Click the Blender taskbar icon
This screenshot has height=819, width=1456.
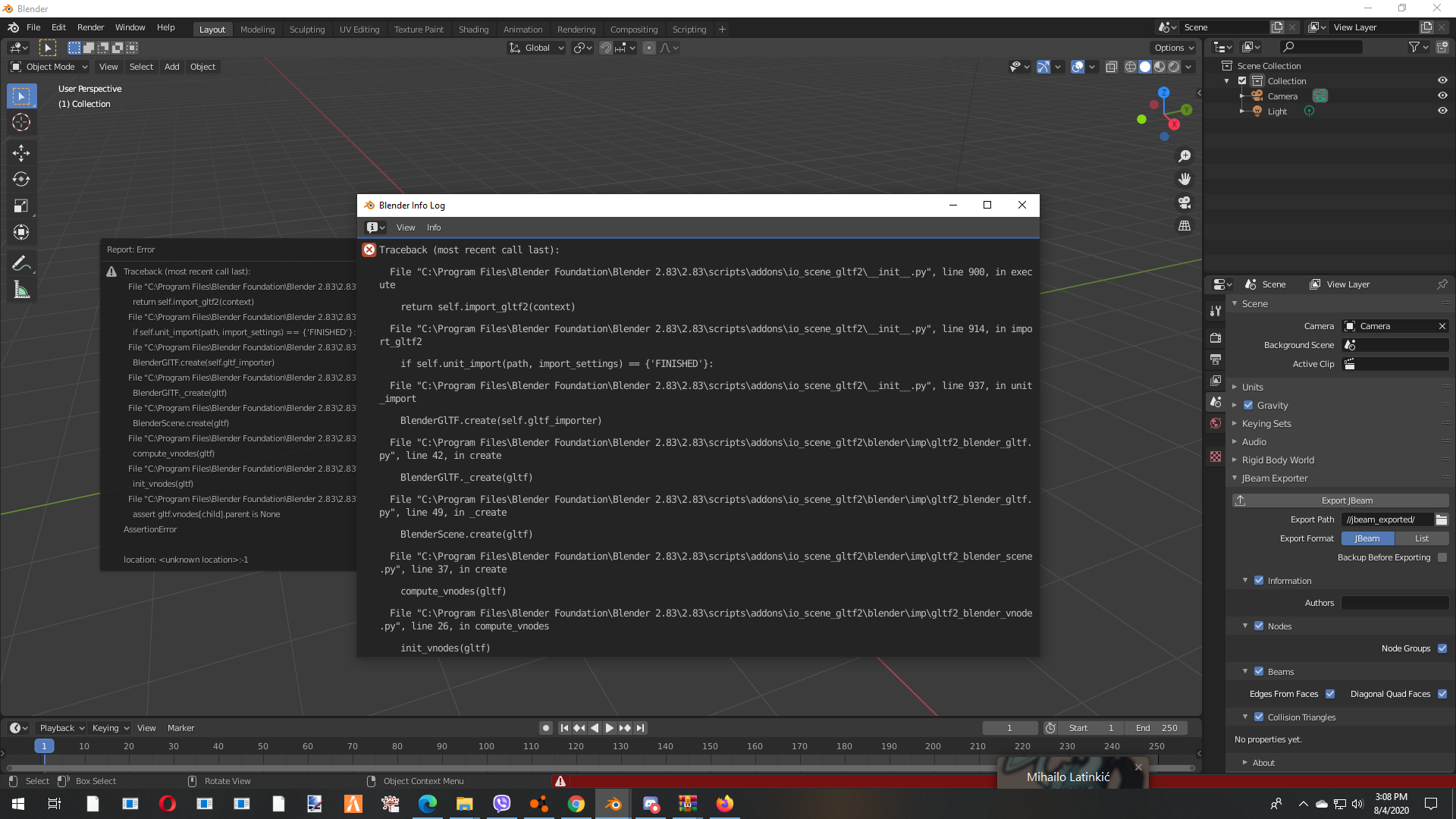[x=613, y=804]
